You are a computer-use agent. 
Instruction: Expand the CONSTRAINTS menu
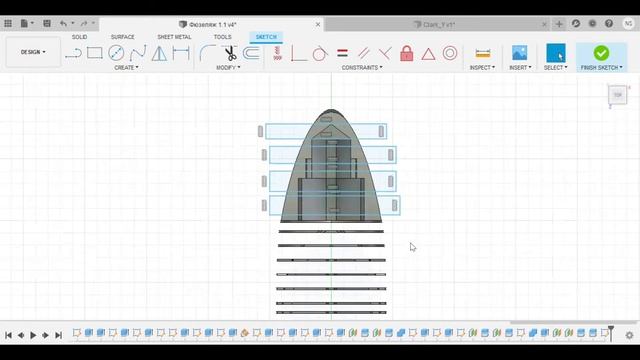coord(362,67)
